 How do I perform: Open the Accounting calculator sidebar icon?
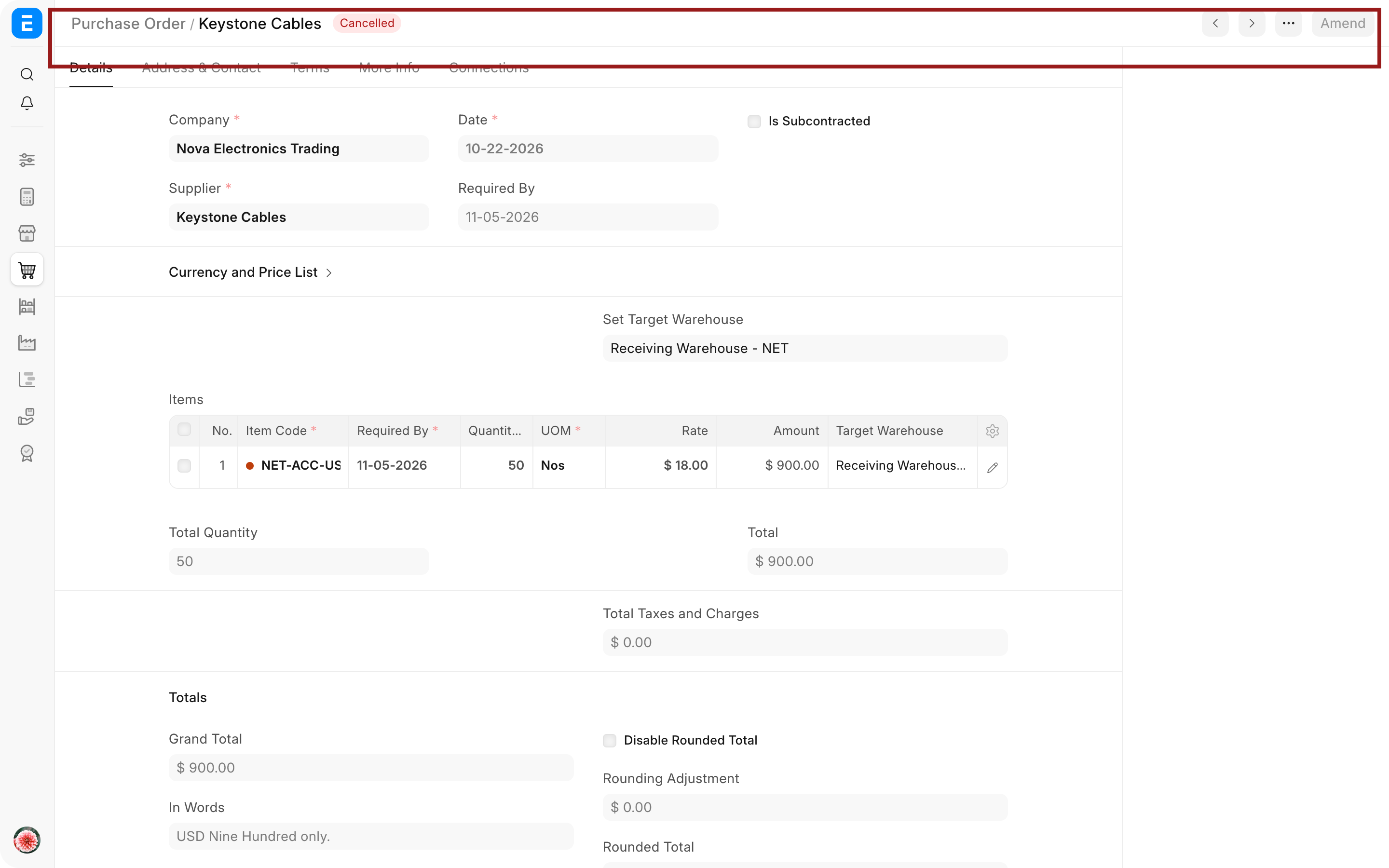click(27, 197)
